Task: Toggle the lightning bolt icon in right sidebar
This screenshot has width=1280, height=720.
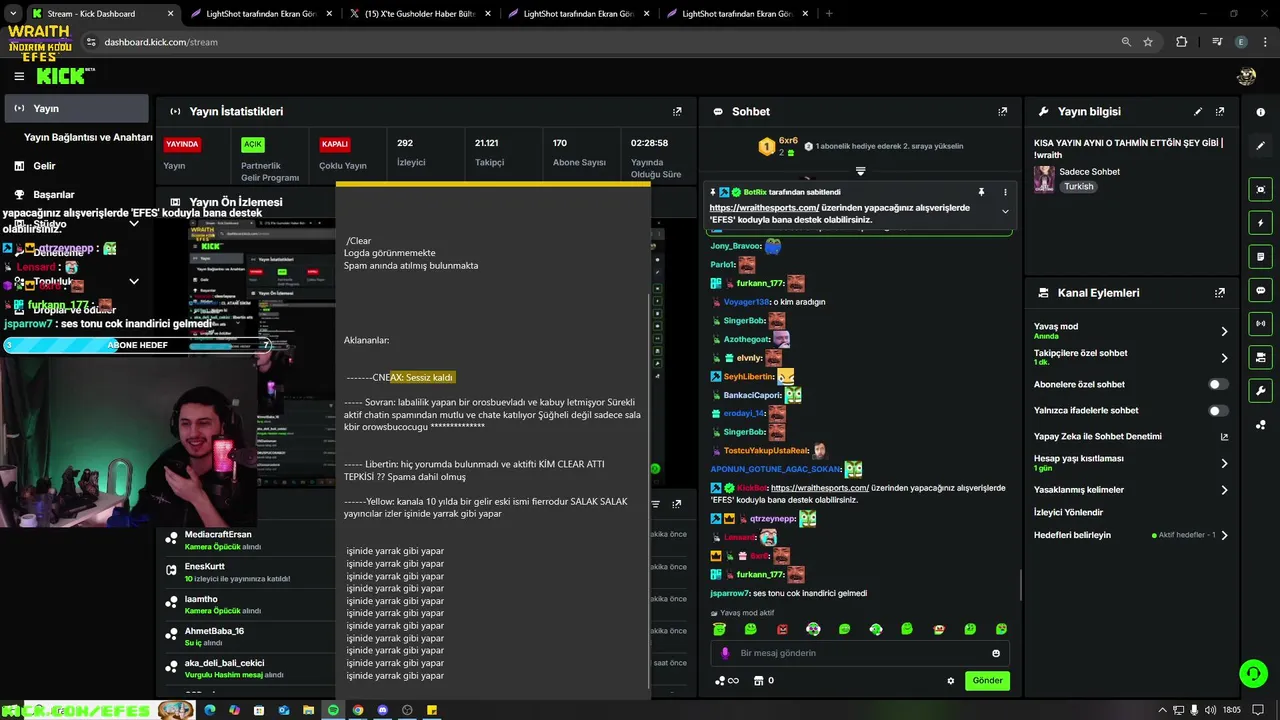Action: 1261,223
